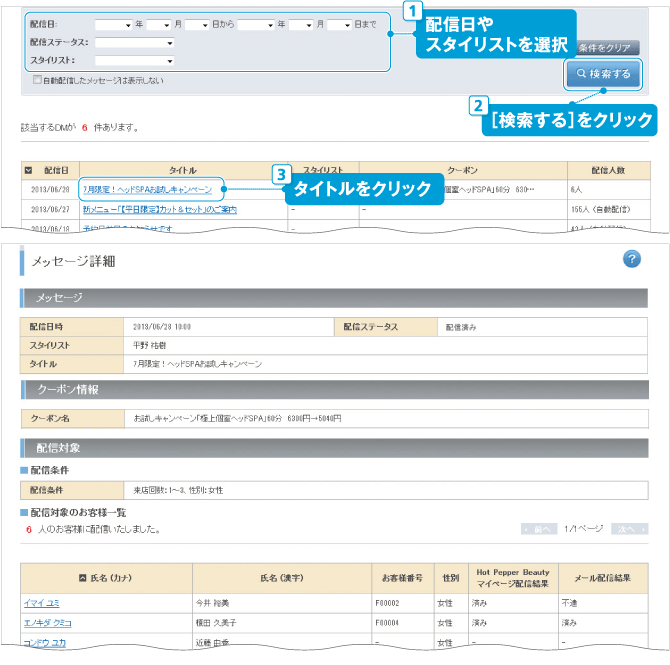
Task: Open the 7月限定！ヘッドSPAお試しキャンペーン title link
Action: 147,189
